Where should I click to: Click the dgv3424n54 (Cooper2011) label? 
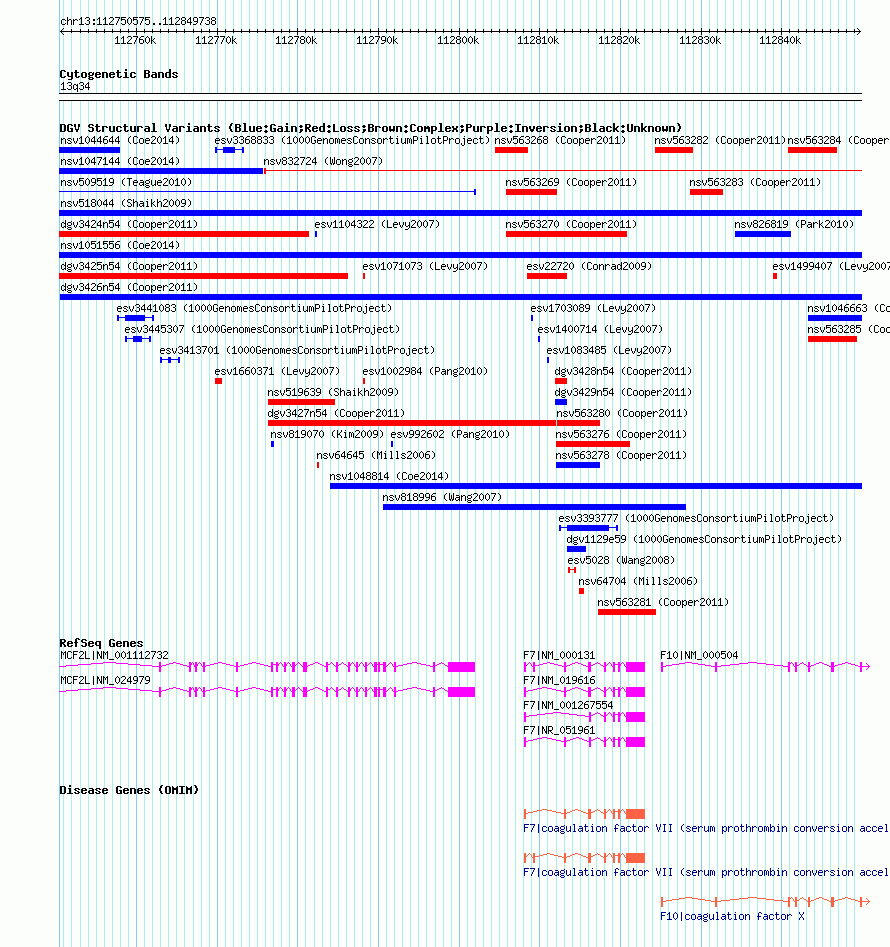tap(129, 224)
